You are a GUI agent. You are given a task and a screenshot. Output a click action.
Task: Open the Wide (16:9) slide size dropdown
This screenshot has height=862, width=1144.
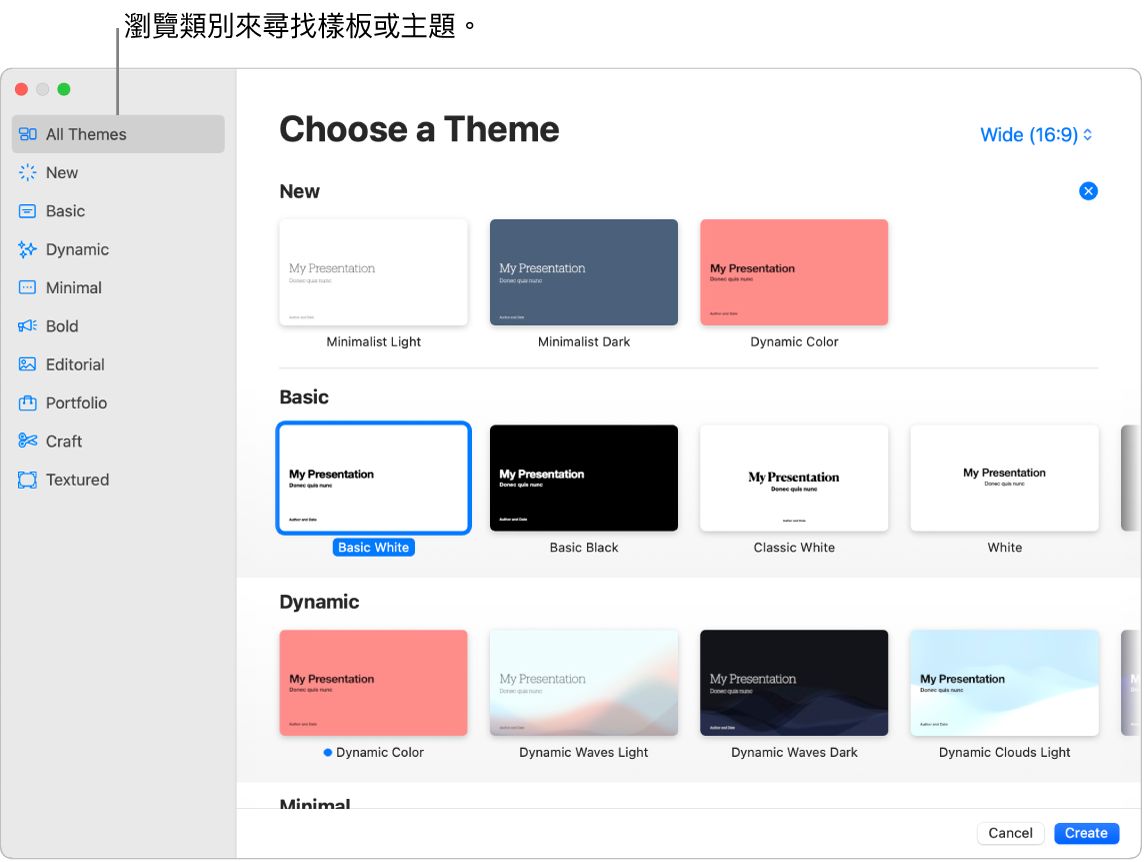point(1036,134)
